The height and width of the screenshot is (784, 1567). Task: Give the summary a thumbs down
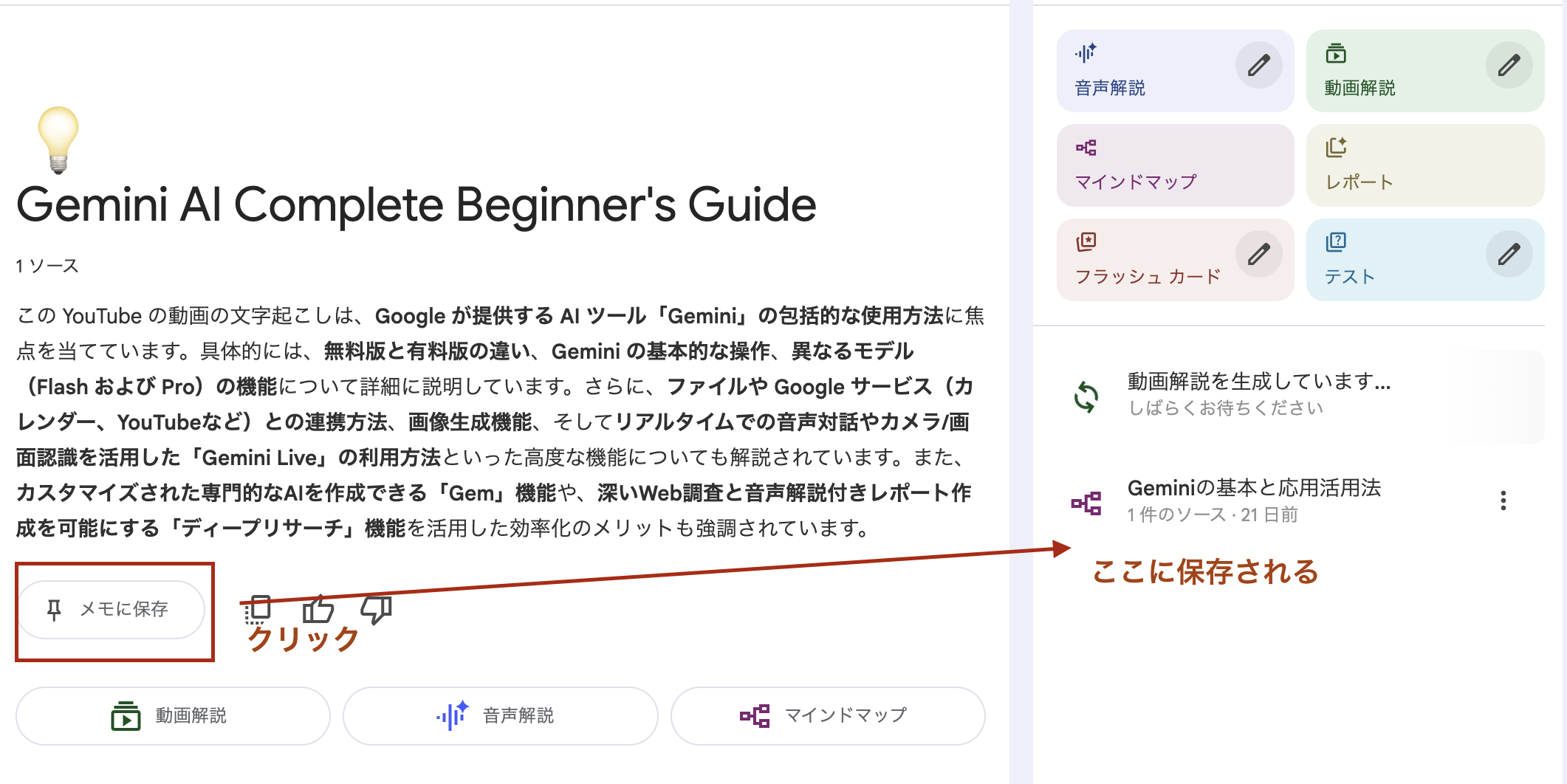click(375, 611)
